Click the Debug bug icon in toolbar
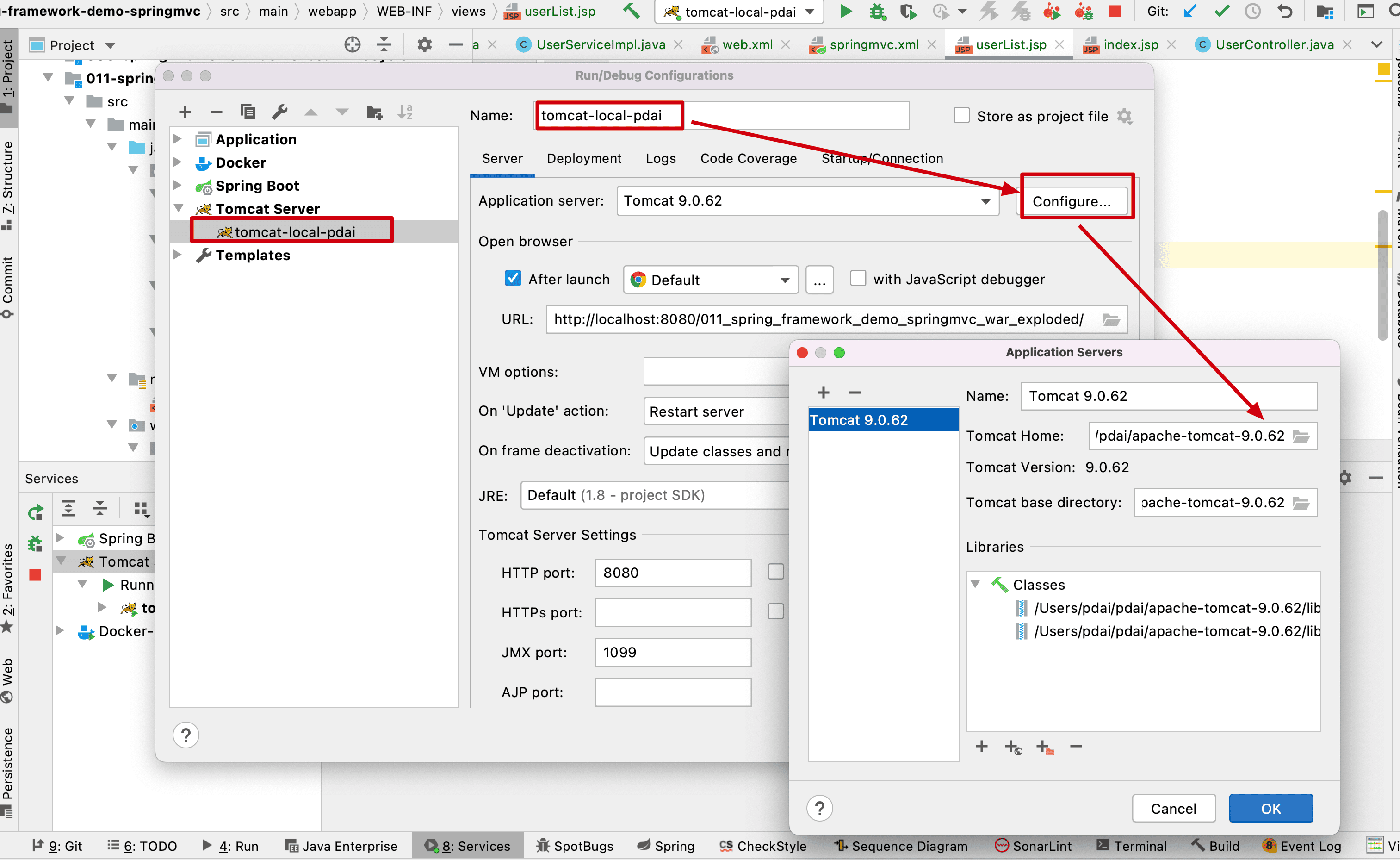Viewport: 1400px width, 860px height. coord(878,12)
